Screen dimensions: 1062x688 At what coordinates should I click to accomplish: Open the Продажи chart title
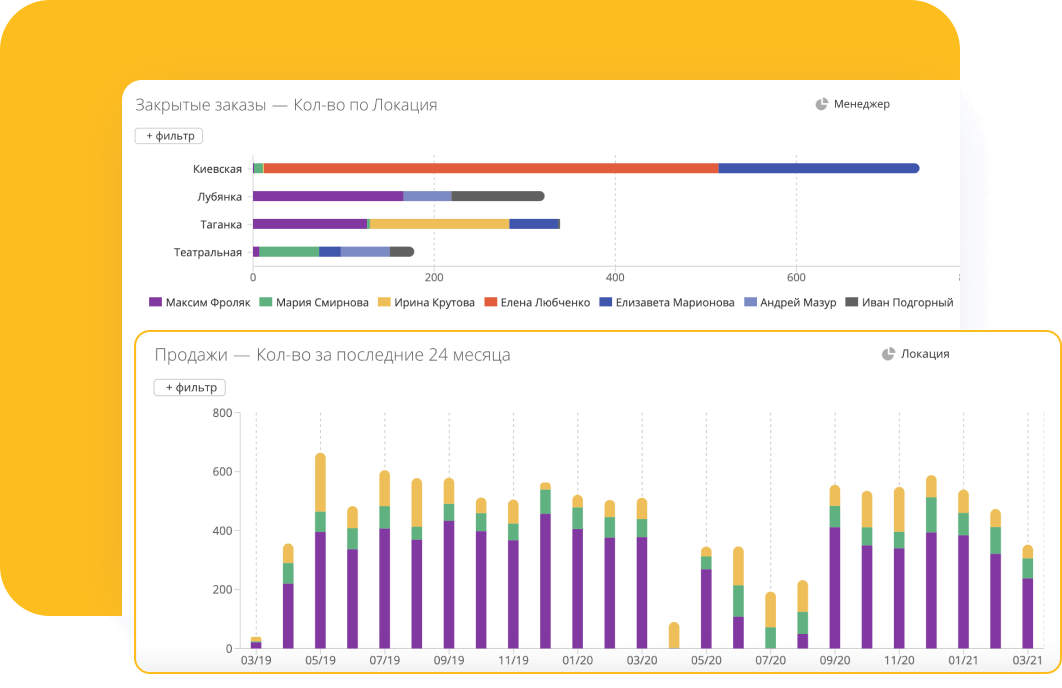click(x=332, y=355)
